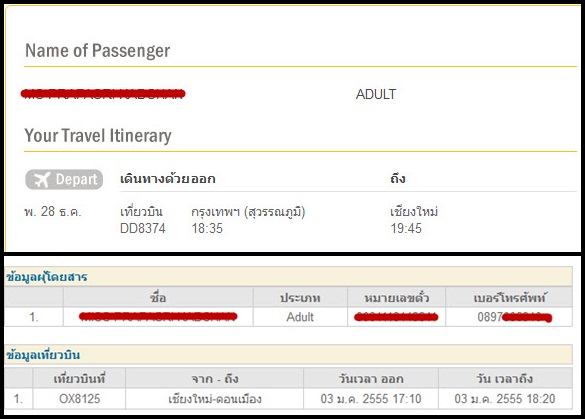585x419 pixels.
Task: Select the เชียงใหม่ destination text
Action: click(414, 212)
